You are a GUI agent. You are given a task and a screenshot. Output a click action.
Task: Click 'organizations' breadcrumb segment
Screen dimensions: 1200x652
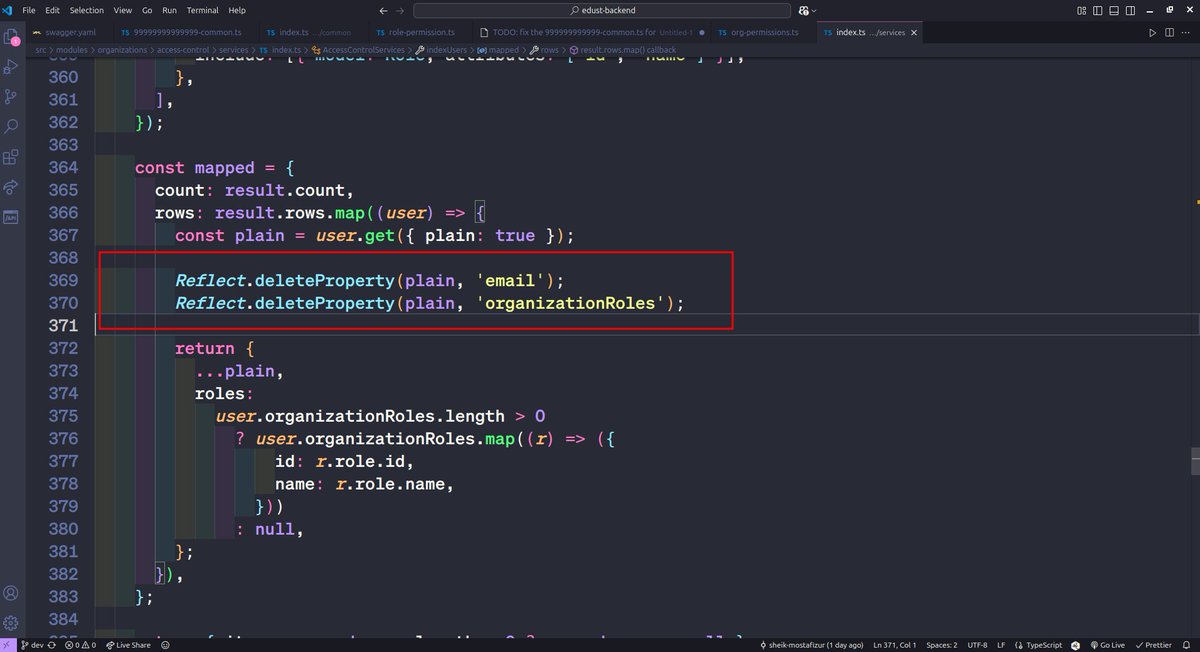[x=122, y=49]
